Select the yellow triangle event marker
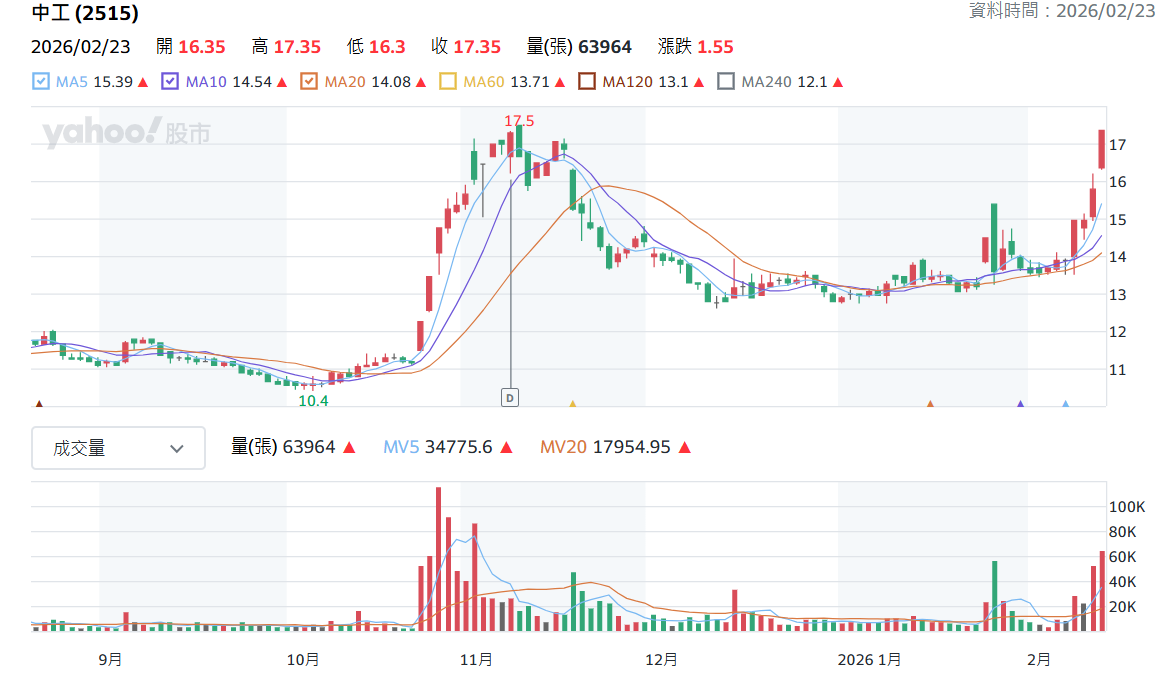Screen dimensions: 1162x686 (x=572, y=404)
